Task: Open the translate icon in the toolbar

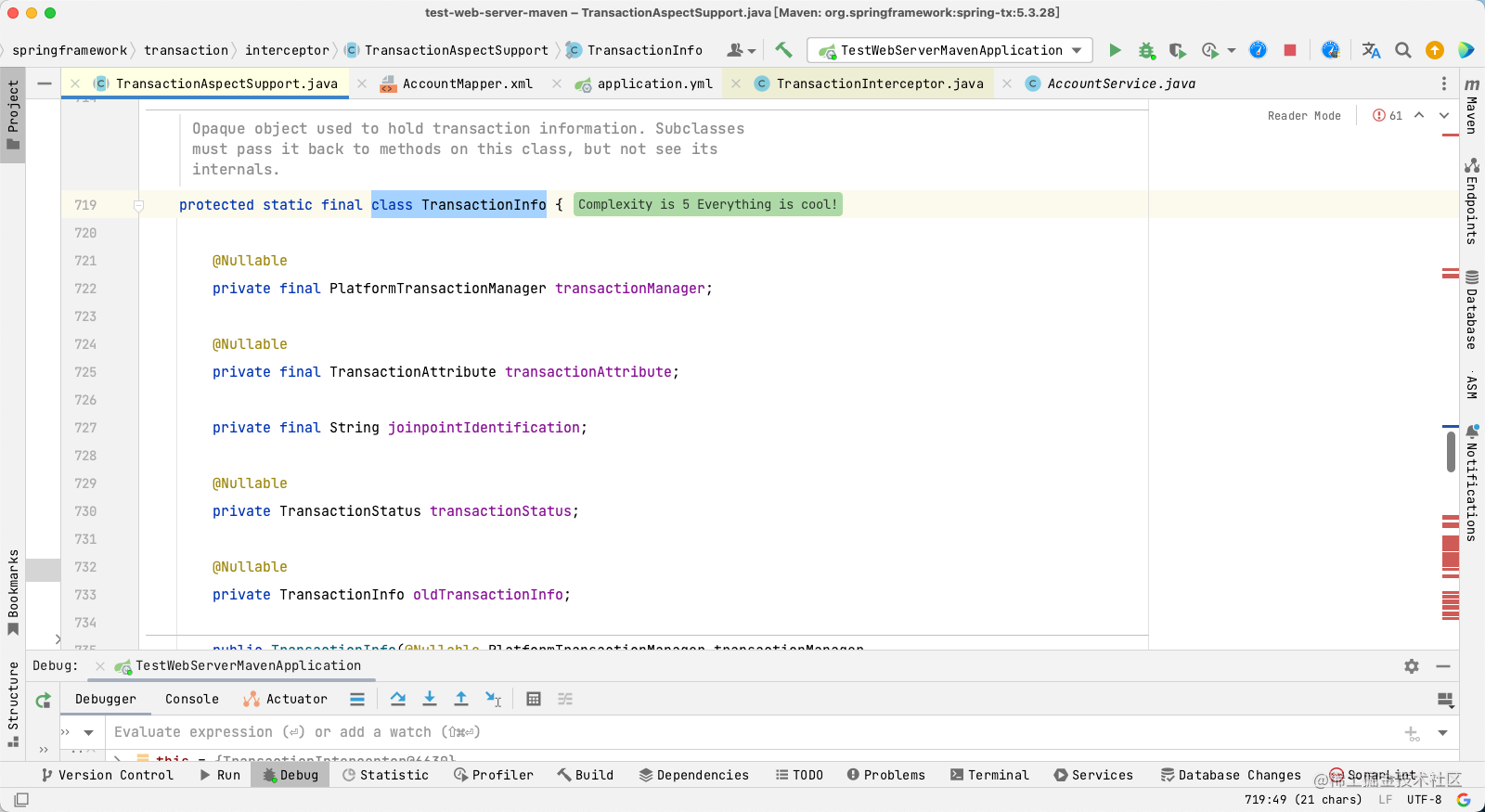Action: click(1371, 50)
